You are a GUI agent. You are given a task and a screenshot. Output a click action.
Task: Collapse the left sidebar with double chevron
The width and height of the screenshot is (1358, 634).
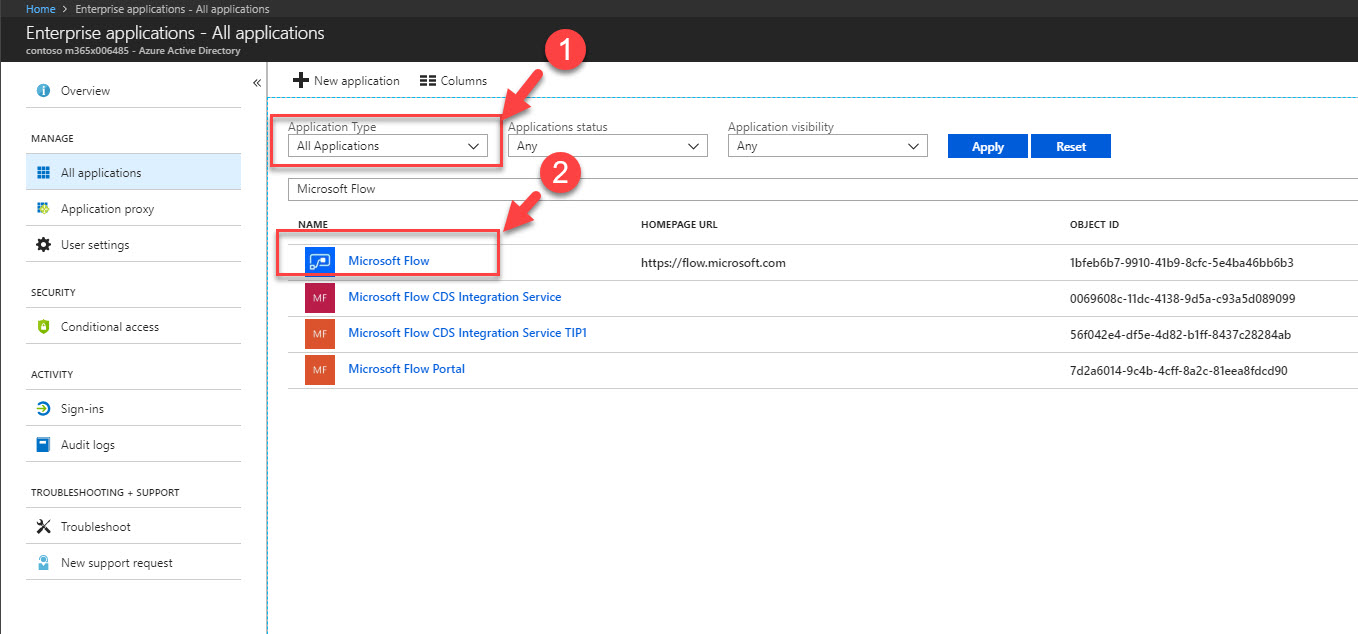pos(256,82)
